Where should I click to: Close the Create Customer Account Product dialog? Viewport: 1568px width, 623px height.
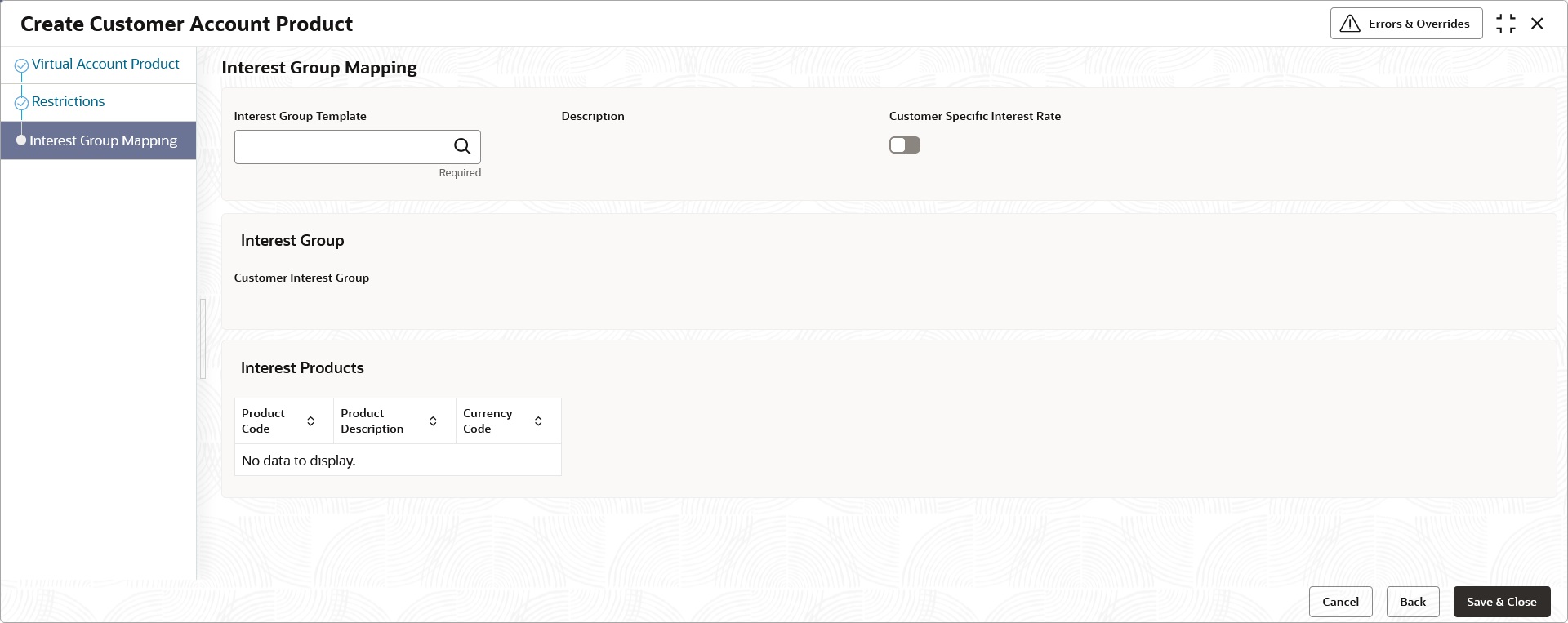click(x=1537, y=24)
